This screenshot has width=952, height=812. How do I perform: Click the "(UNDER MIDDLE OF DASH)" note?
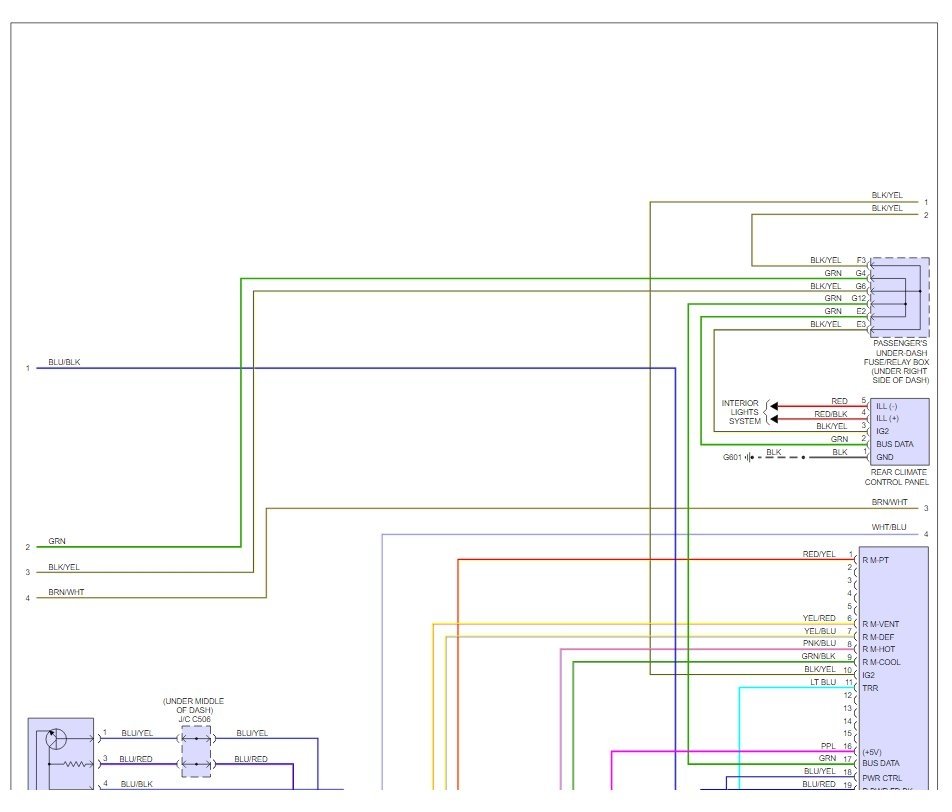click(x=194, y=705)
